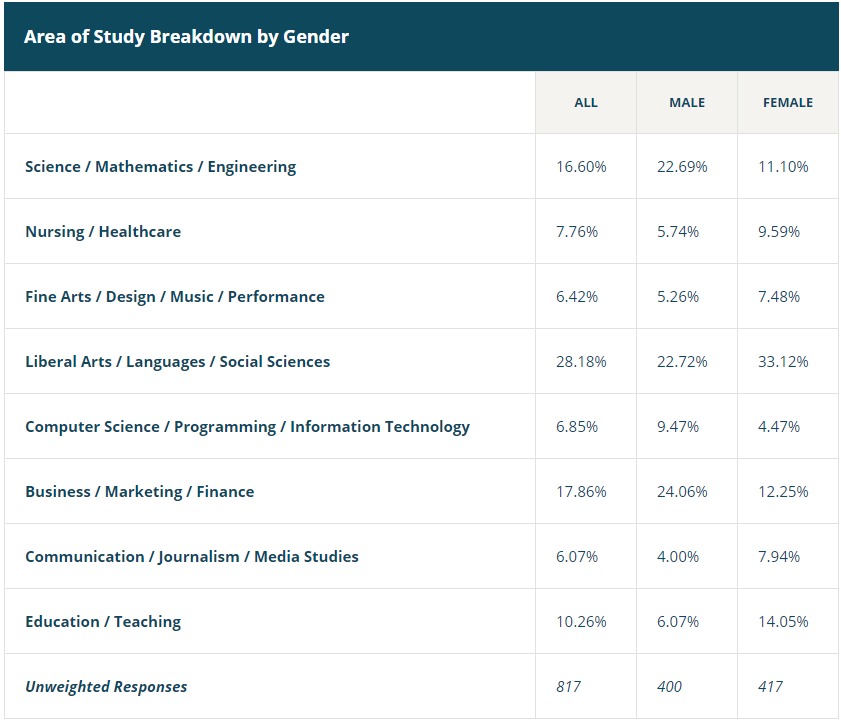Click the Unweighted Responses row label
841x721 pixels.
106,687
